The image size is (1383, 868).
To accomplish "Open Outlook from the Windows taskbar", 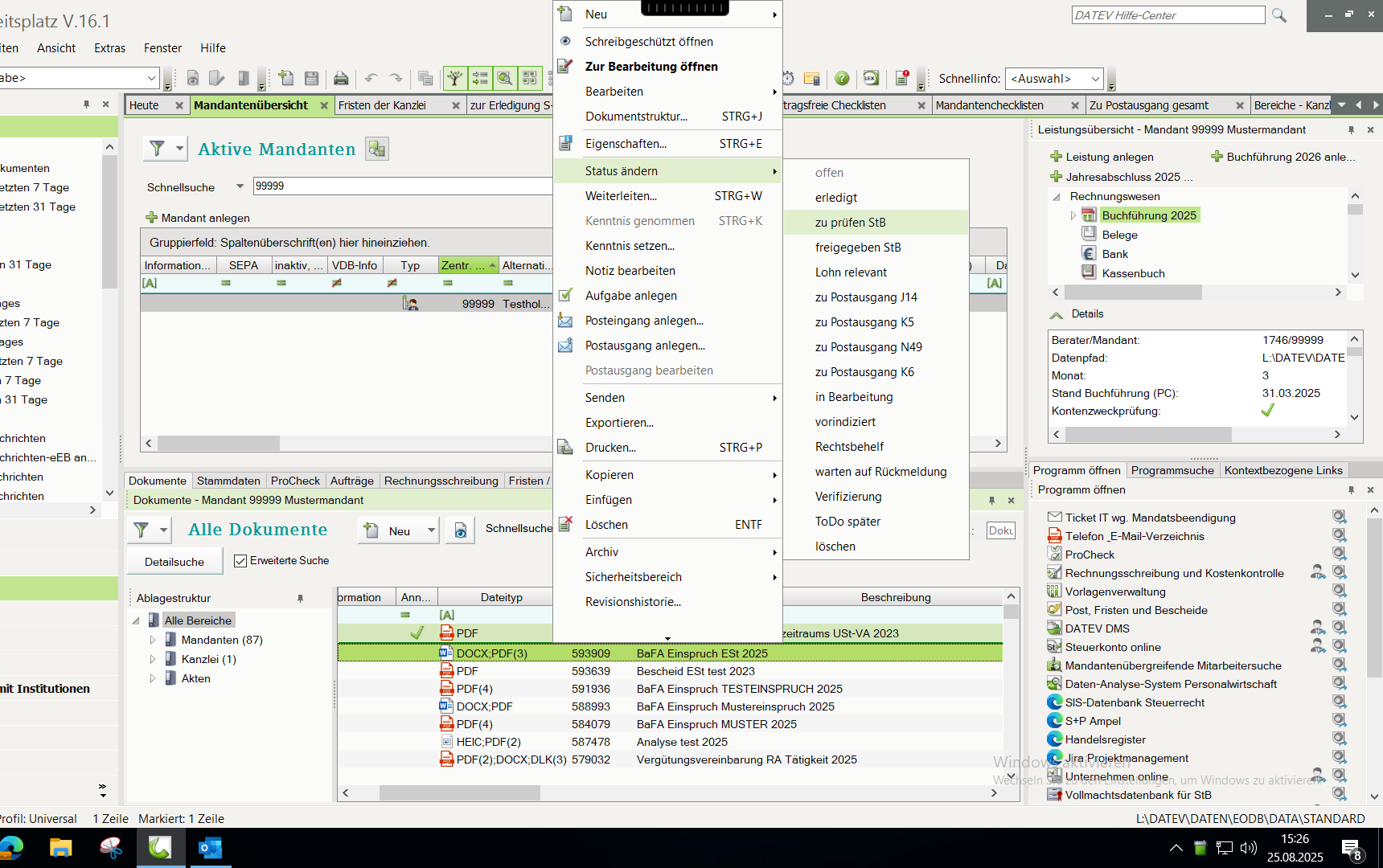I will 210,848.
